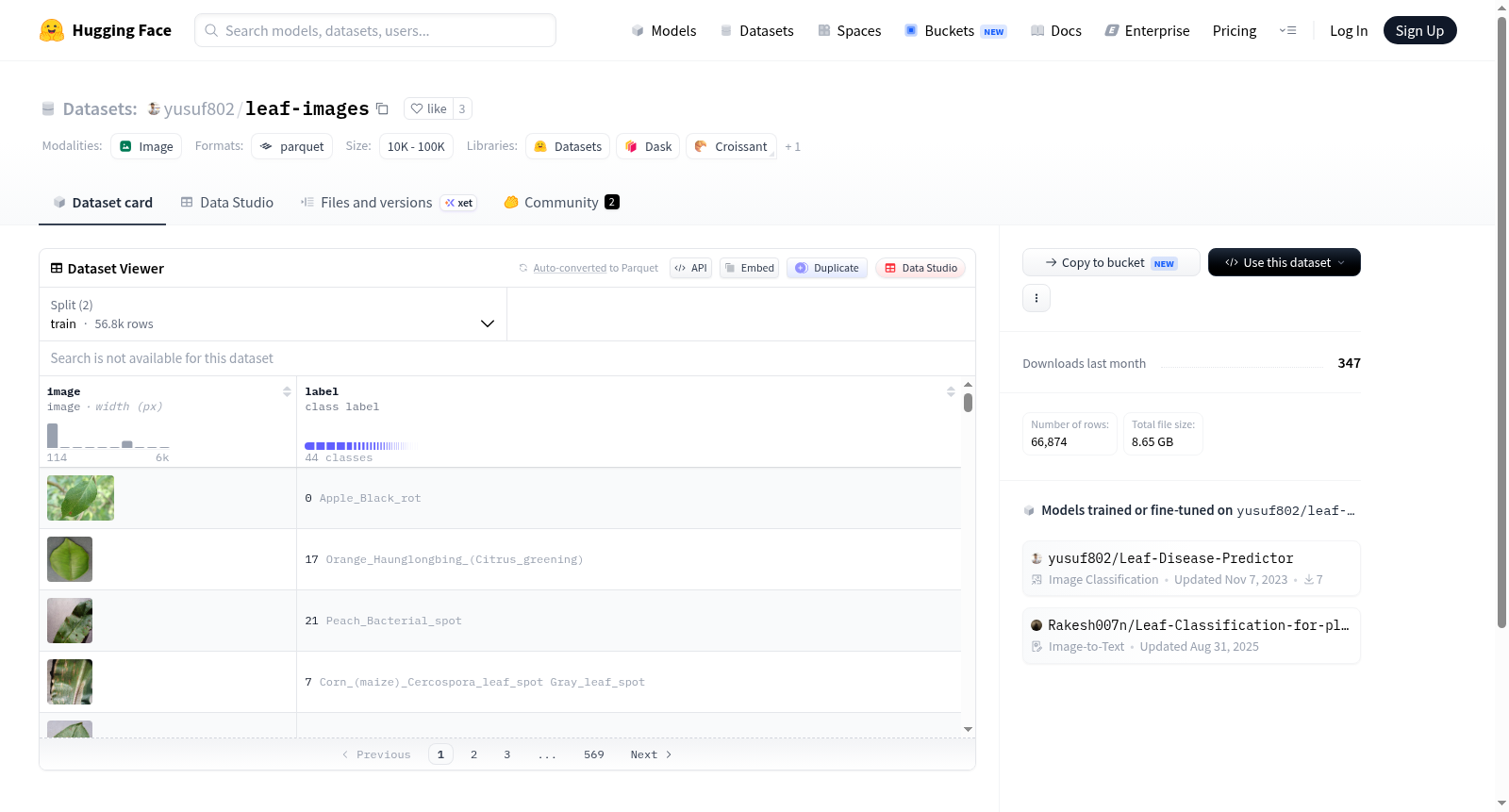Click the dataset viewer vertical scrollbar thumb

point(968,403)
